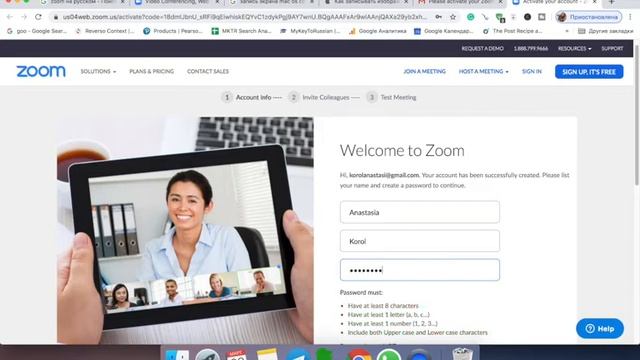Expand the Resources dropdown

[x=575, y=49]
